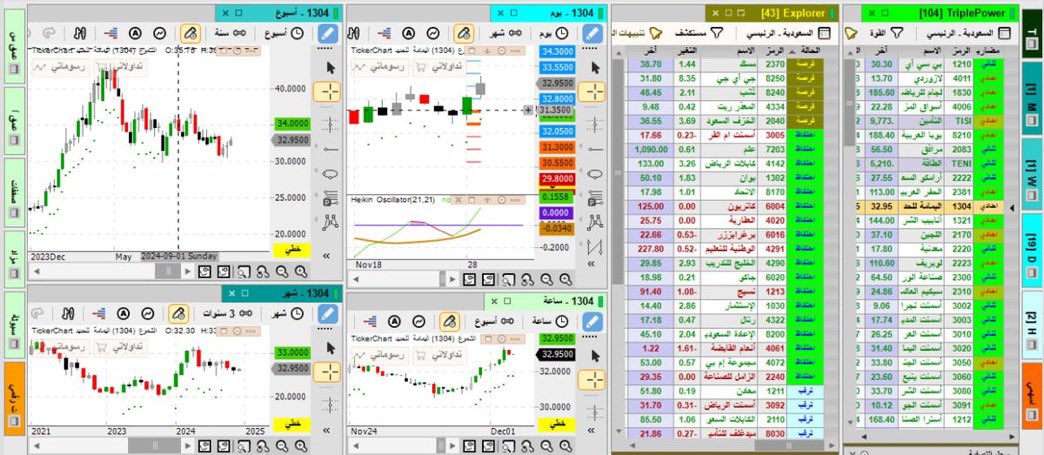Open hour interval dropdown in hourly chart
This screenshot has height=455, width=1044.
click(x=550, y=321)
